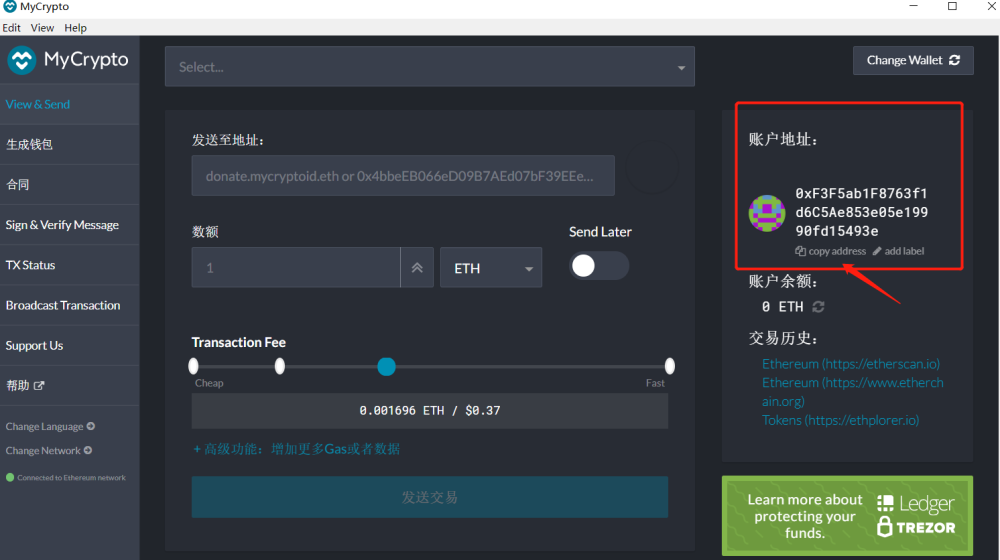Click the 0 ETH balance value
1000x560 pixels.
(783, 307)
